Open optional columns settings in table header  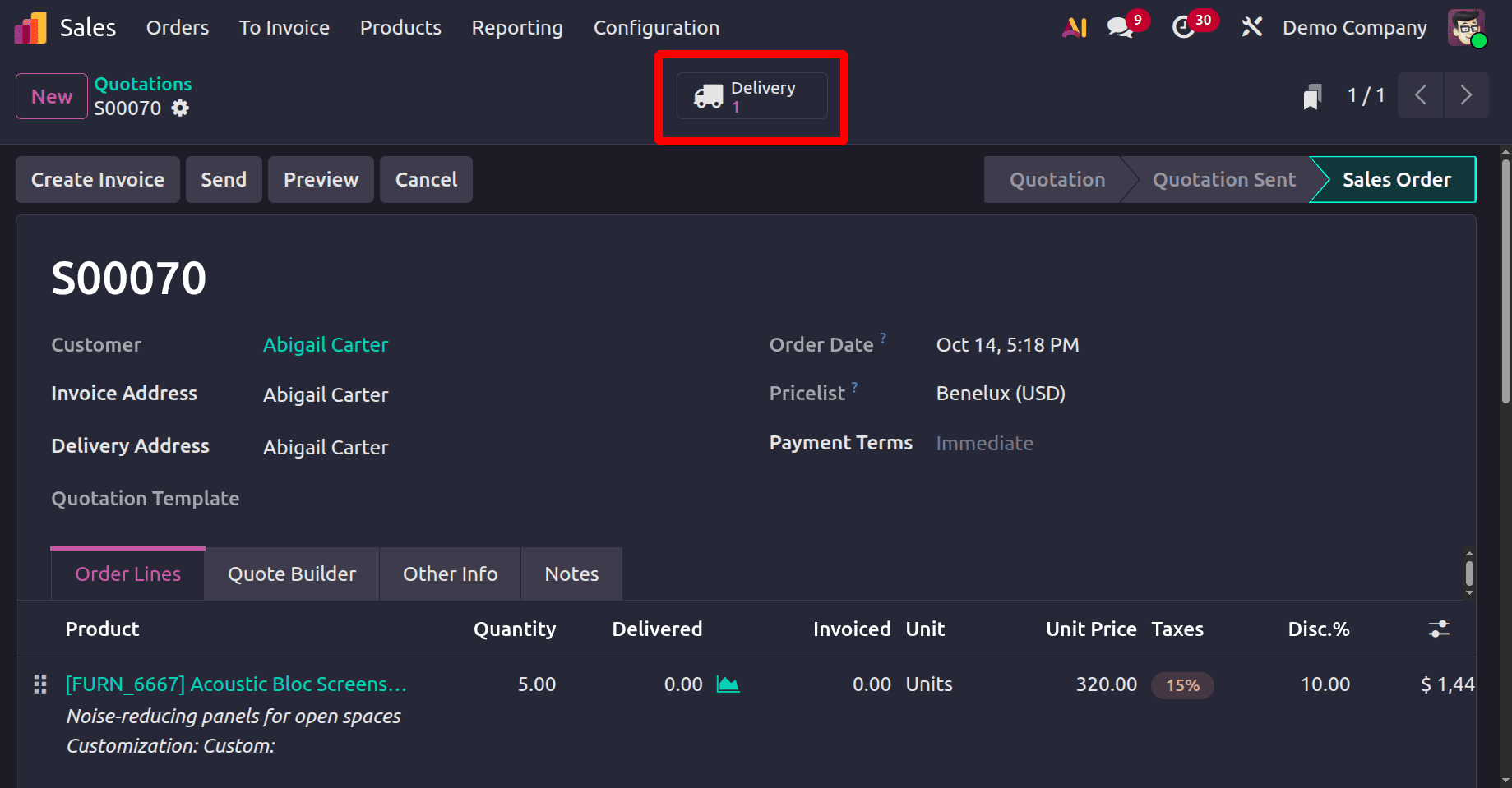[x=1439, y=629]
